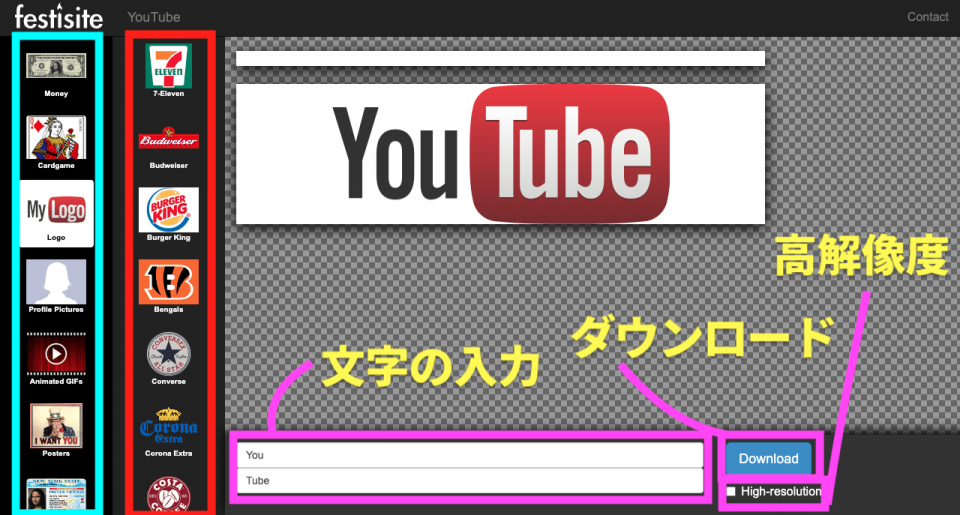Choose the Converse logo template
Screen dimensions: 960x515
click(168, 353)
